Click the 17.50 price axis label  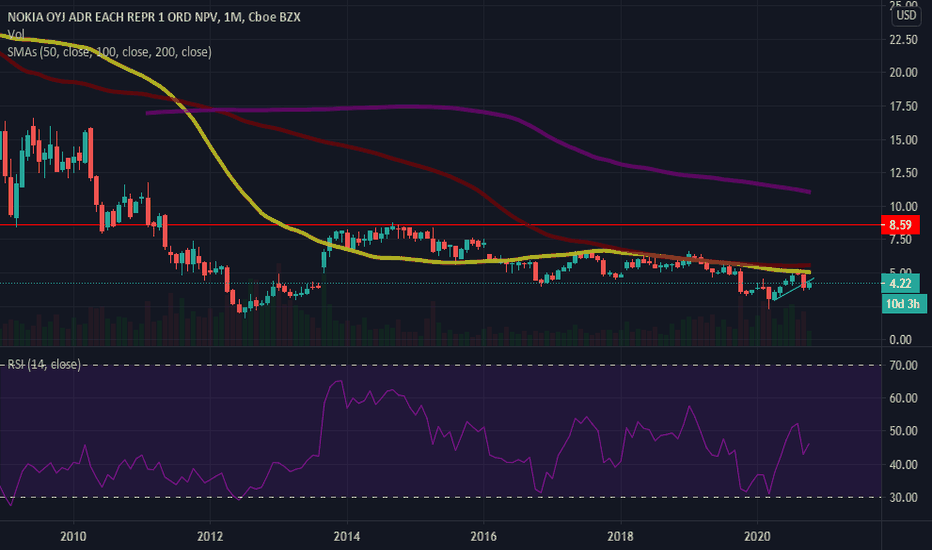[903, 106]
